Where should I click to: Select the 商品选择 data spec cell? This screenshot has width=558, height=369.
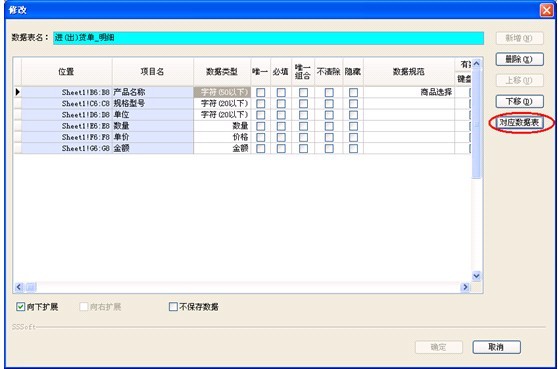coord(409,92)
